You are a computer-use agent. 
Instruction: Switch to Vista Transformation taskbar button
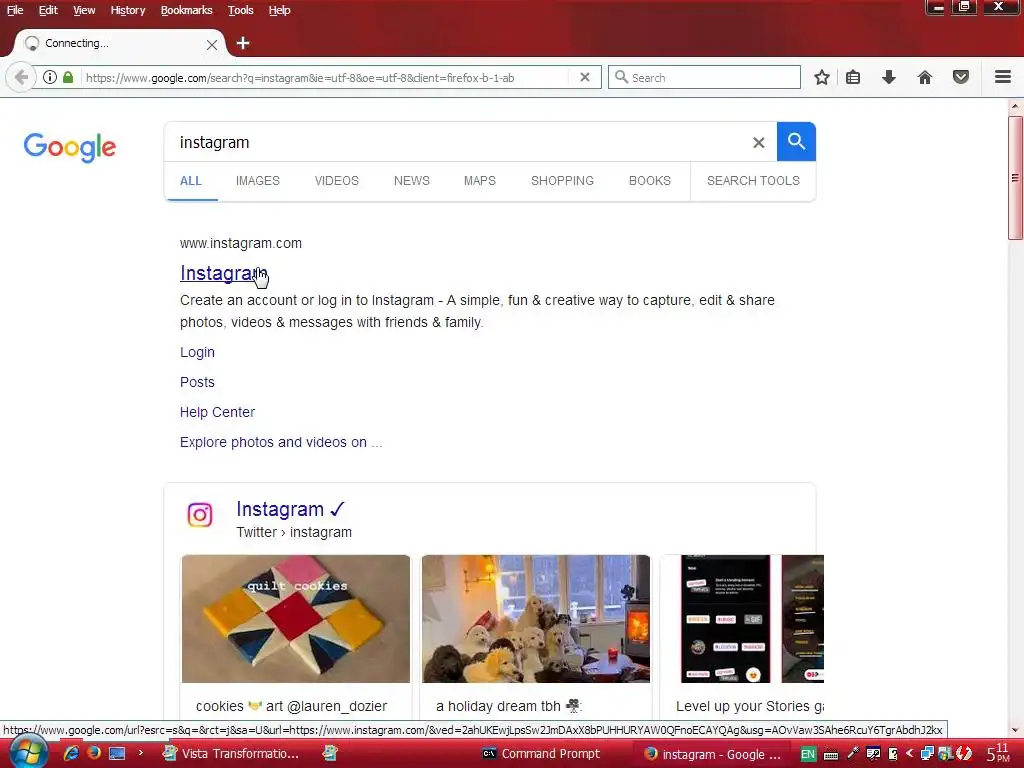pyautogui.click(x=231, y=754)
